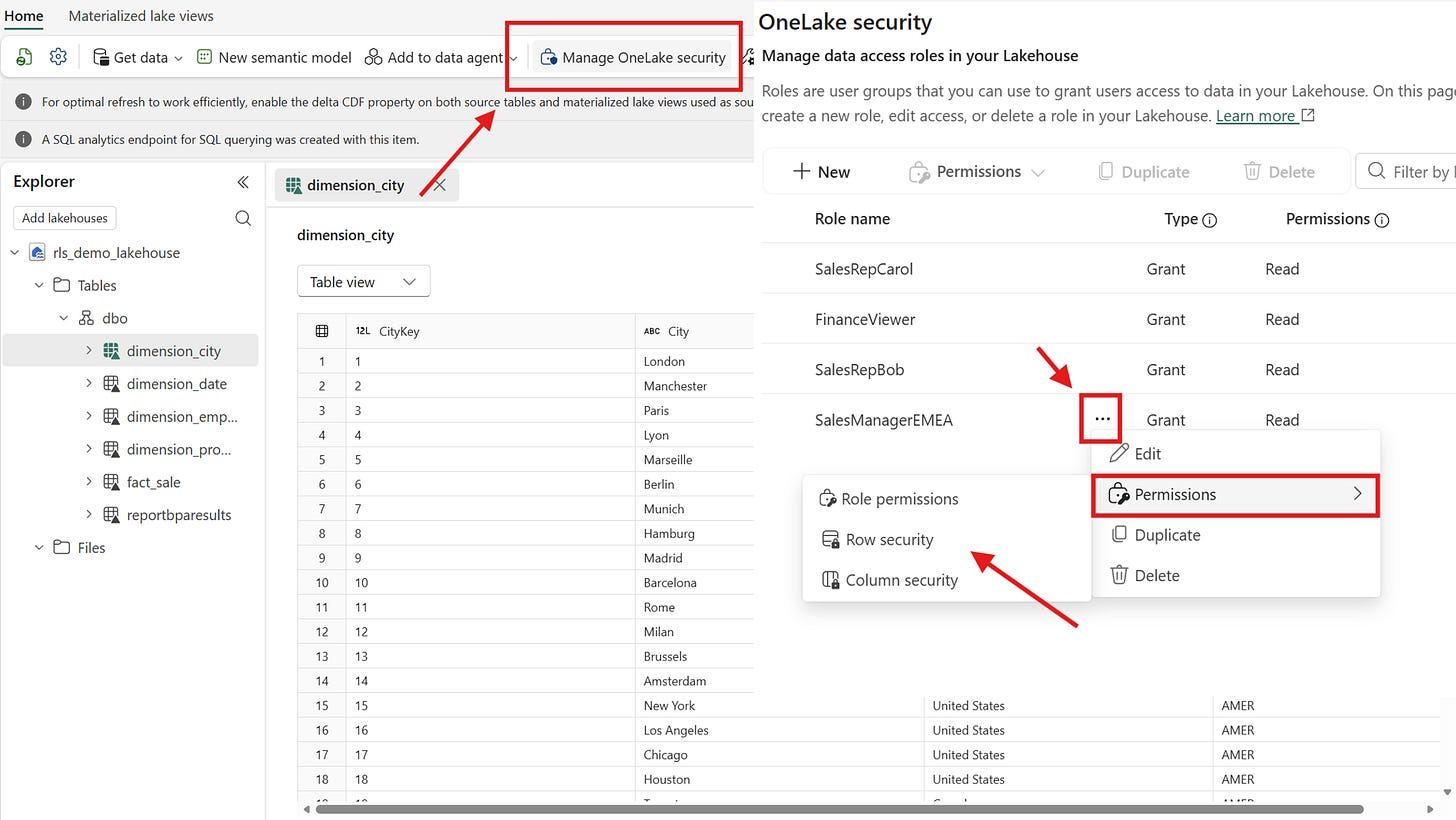Switch to the Home tab

tap(24, 16)
